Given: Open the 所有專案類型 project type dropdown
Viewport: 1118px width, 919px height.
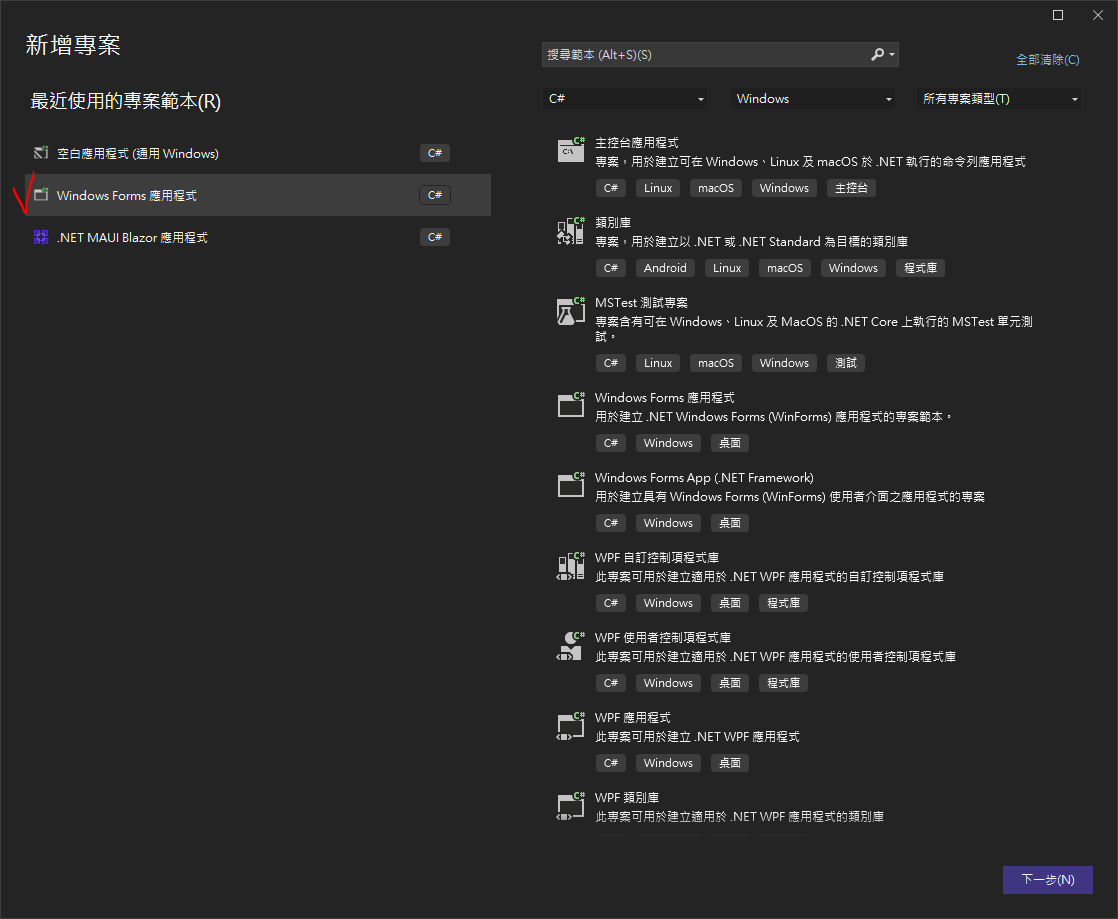Looking at the screenshot, I should 999,98.
